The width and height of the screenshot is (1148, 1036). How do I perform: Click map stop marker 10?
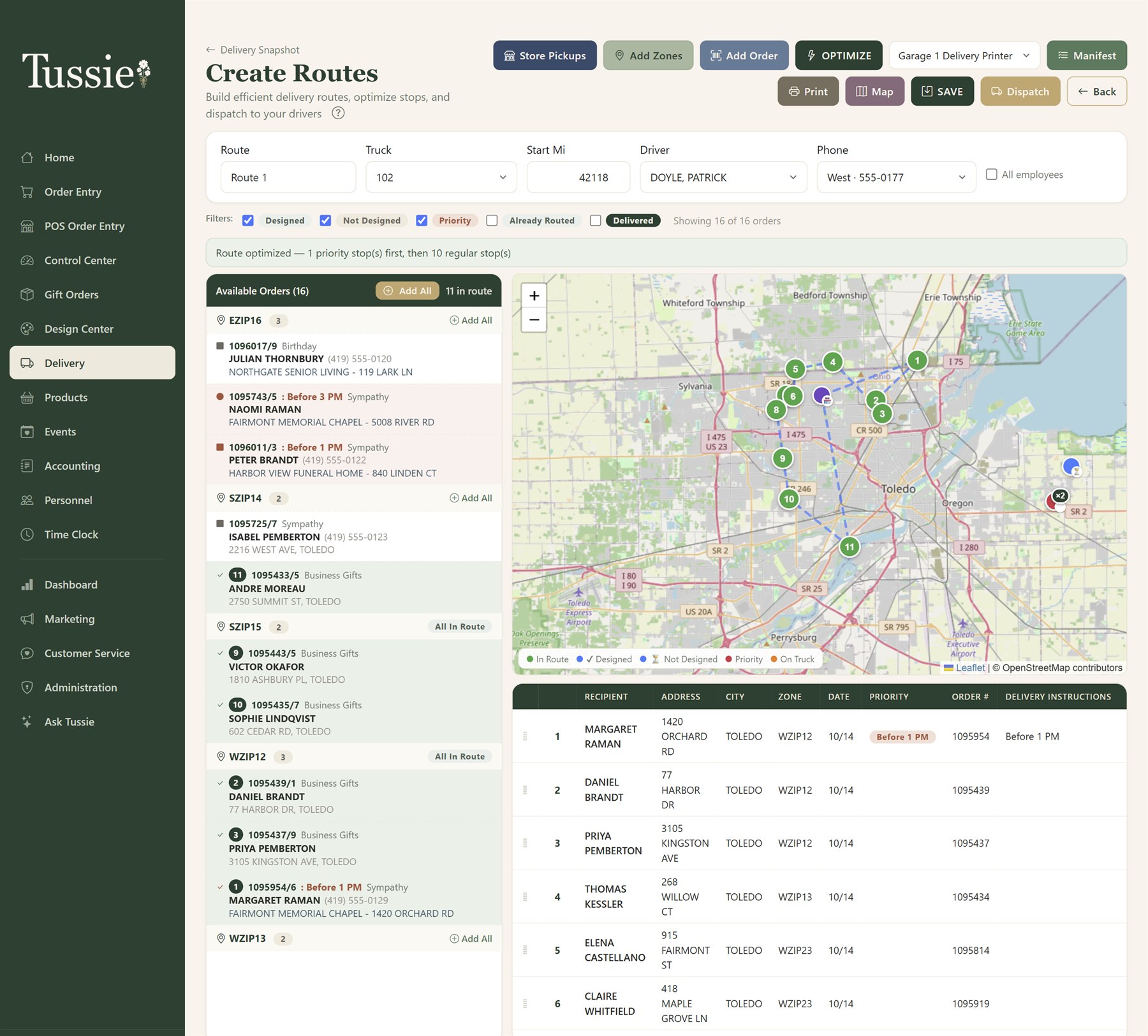(789, 499)
